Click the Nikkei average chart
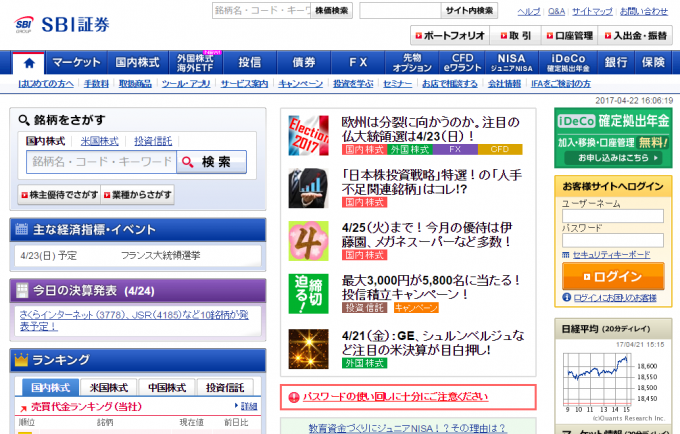This screenshot has height=434, width=680. click(613, 382)
